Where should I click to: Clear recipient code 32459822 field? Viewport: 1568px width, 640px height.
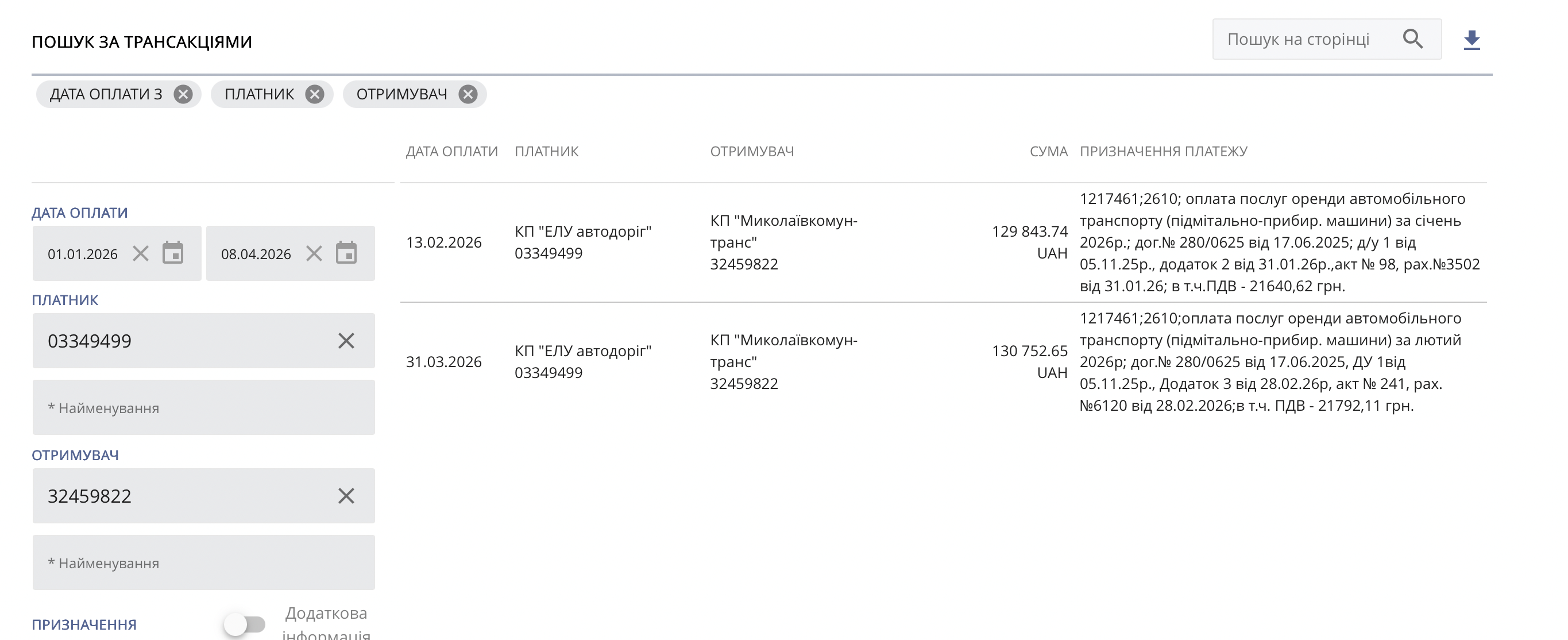click(346, 496)
